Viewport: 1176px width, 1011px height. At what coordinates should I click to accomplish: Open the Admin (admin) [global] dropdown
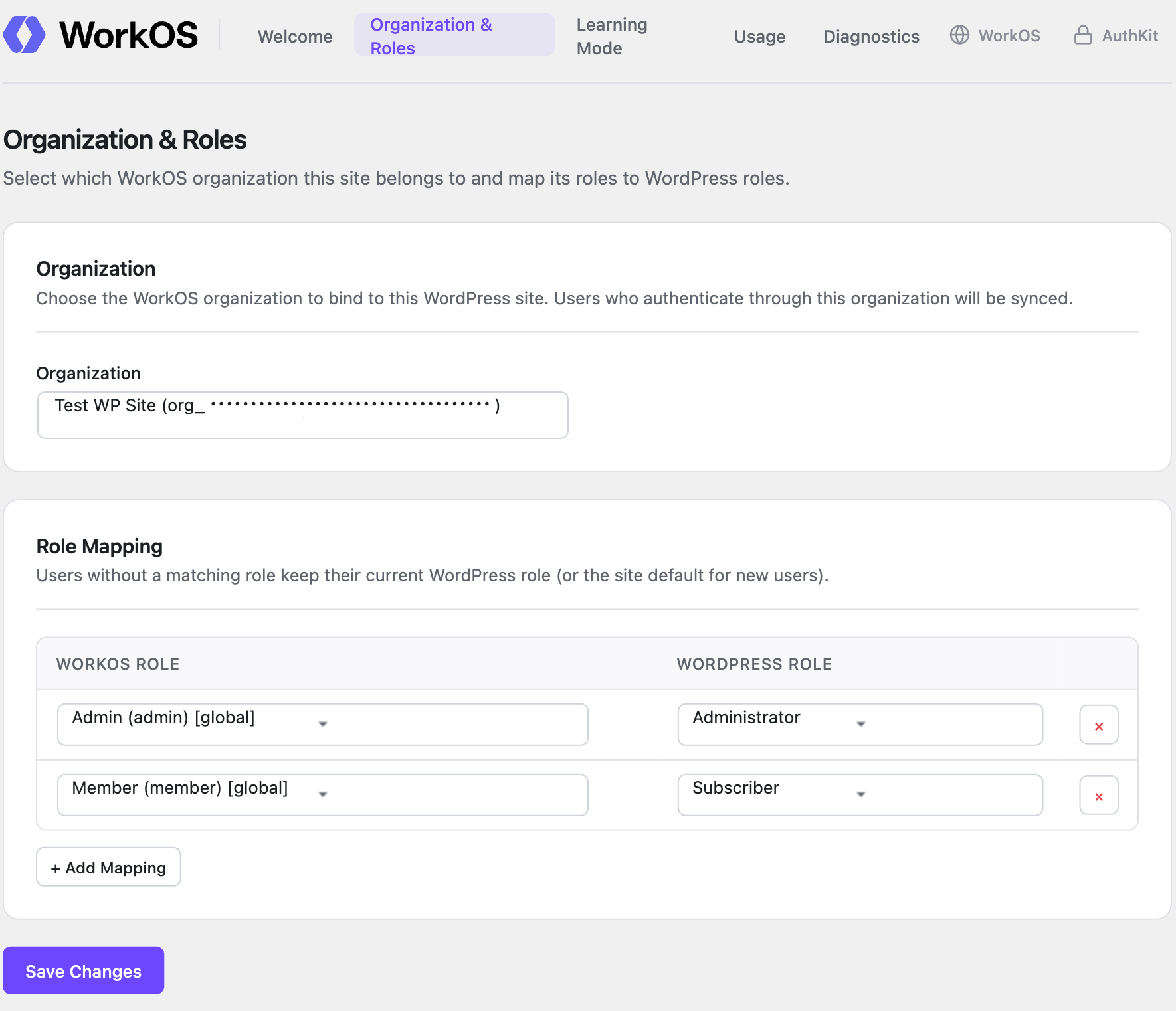tap(323, 725)
